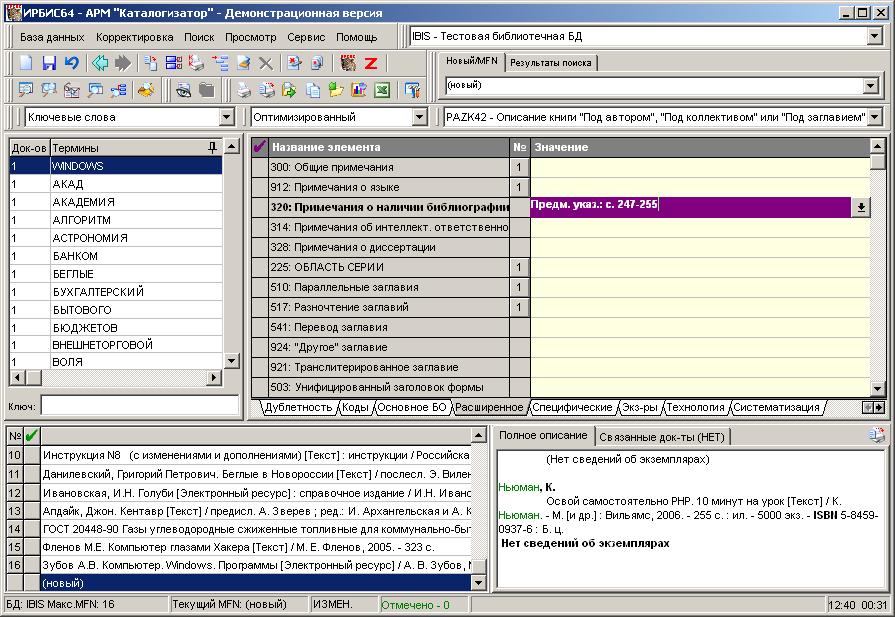Open the Специфические tab

tap(573, 407)
